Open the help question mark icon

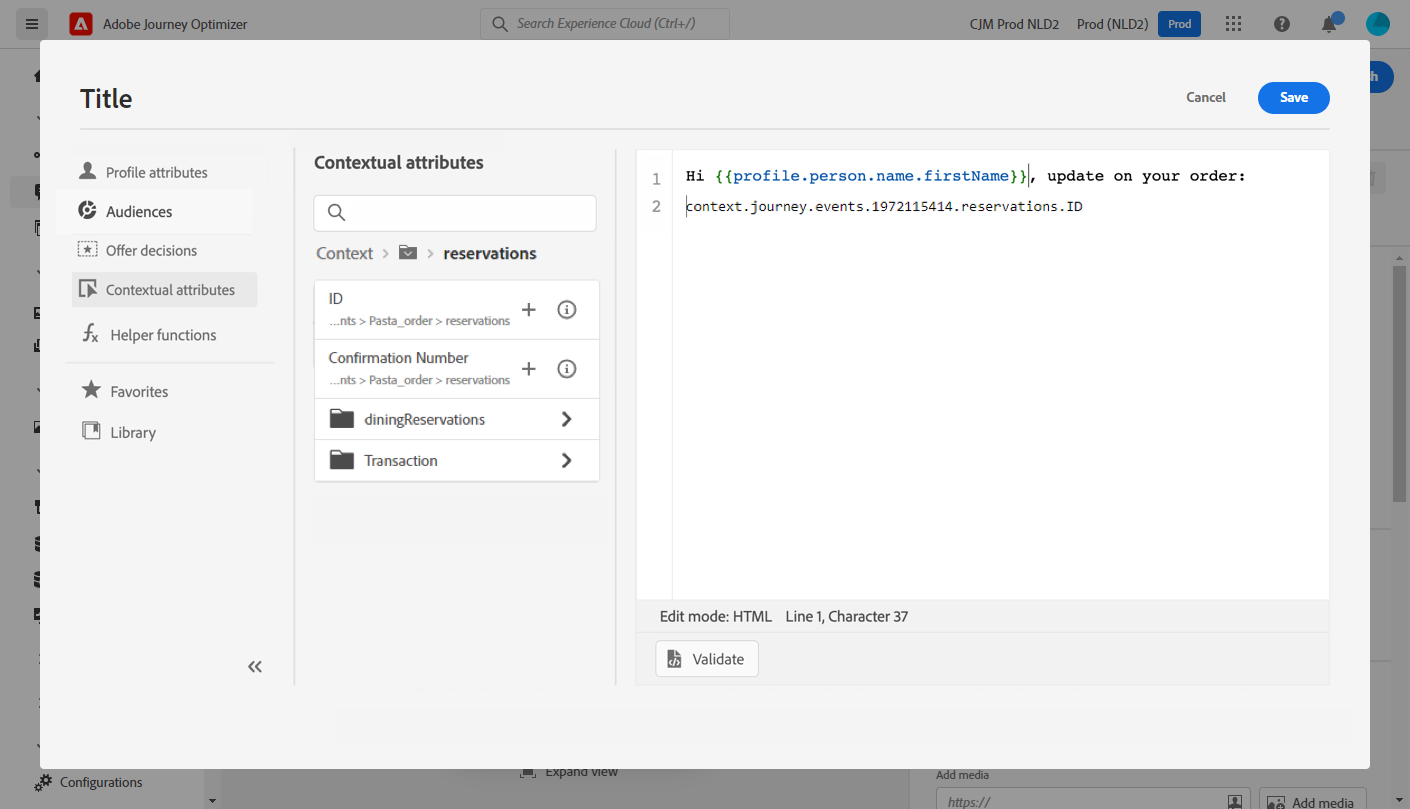[x=1282, y=24]
